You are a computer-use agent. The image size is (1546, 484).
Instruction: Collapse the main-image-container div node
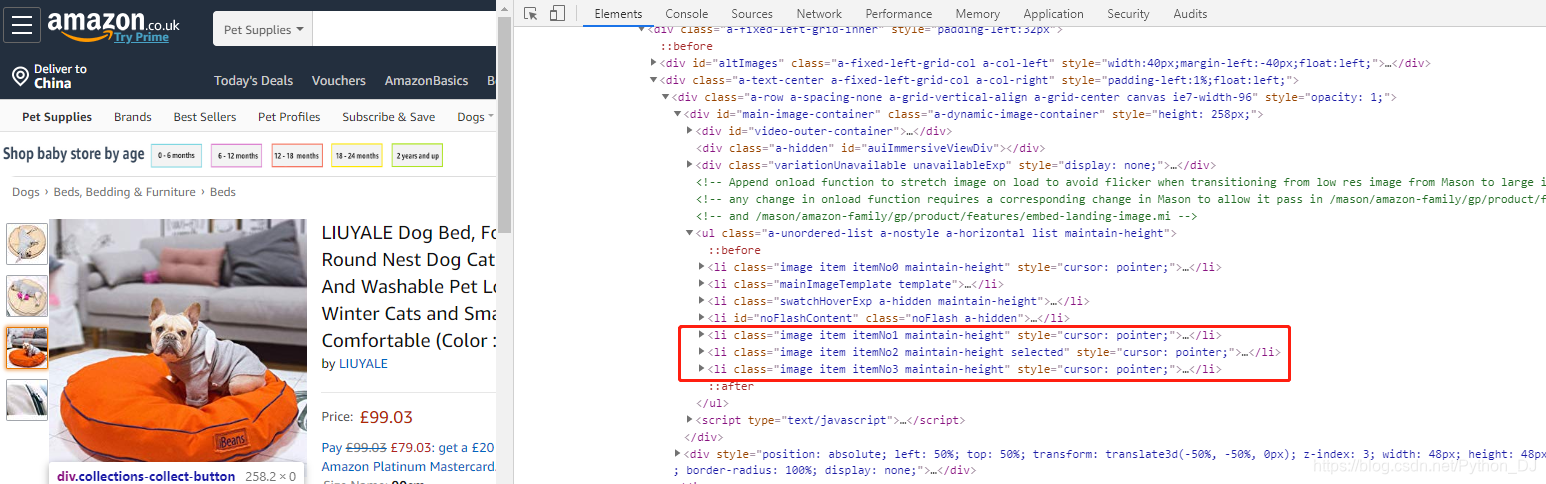(x=677, y=114)
